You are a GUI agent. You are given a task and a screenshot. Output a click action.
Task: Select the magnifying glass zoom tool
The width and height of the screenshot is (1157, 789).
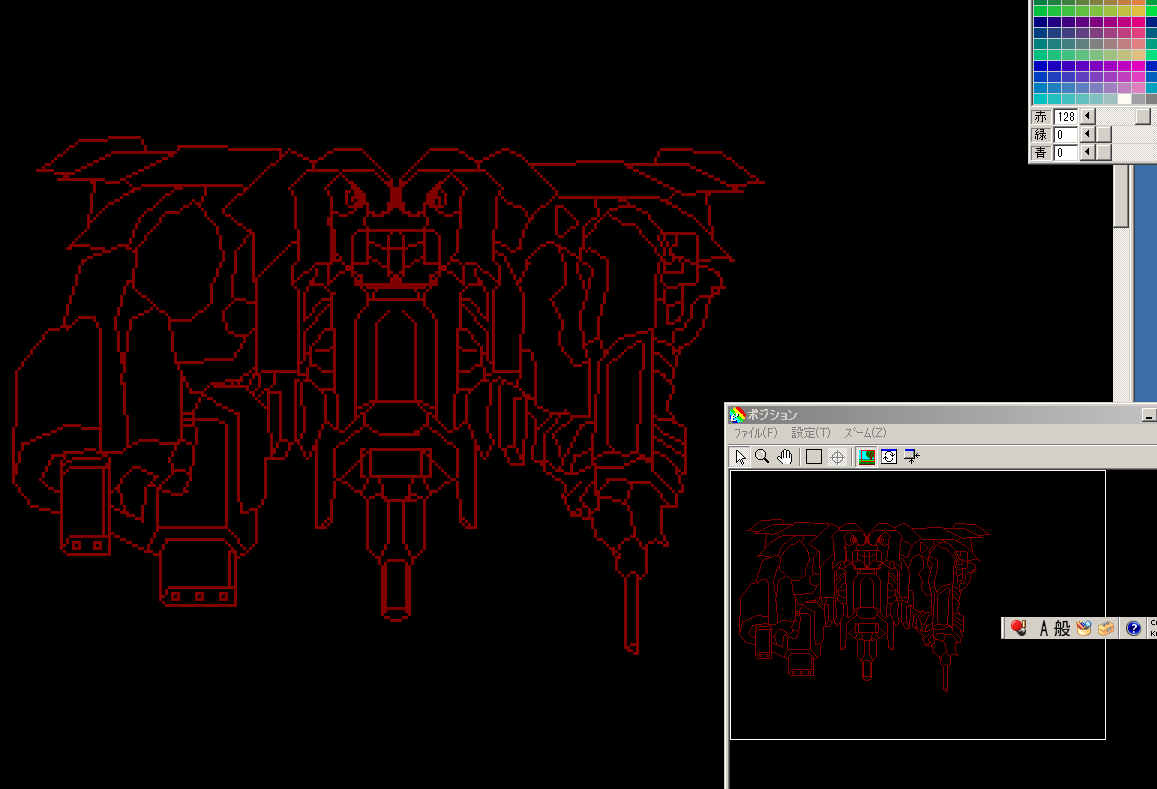point(762,457)
